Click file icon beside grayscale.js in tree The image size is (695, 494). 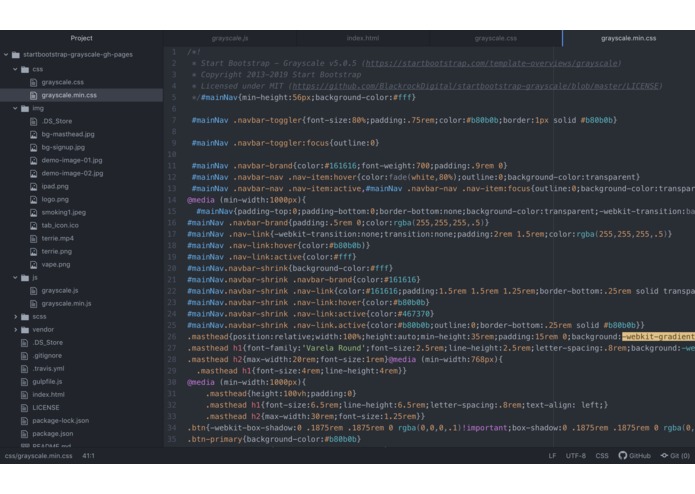[33, 291]
